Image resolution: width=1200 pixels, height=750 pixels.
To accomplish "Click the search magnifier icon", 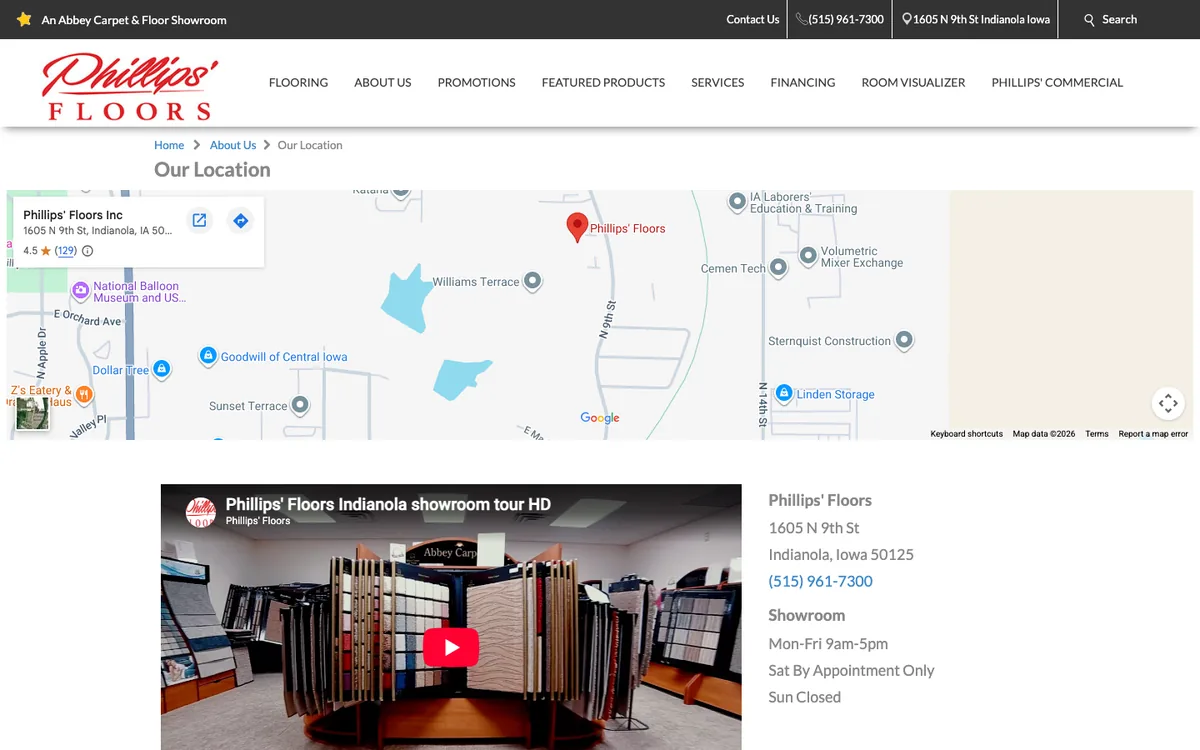I will pos(1089,19).
